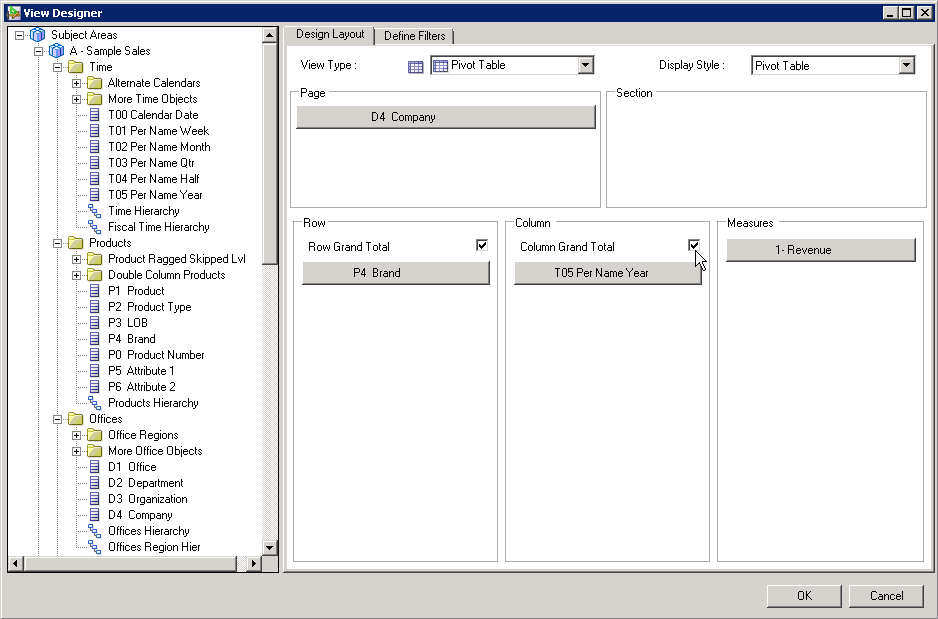Click the OK button

(803, 595)
